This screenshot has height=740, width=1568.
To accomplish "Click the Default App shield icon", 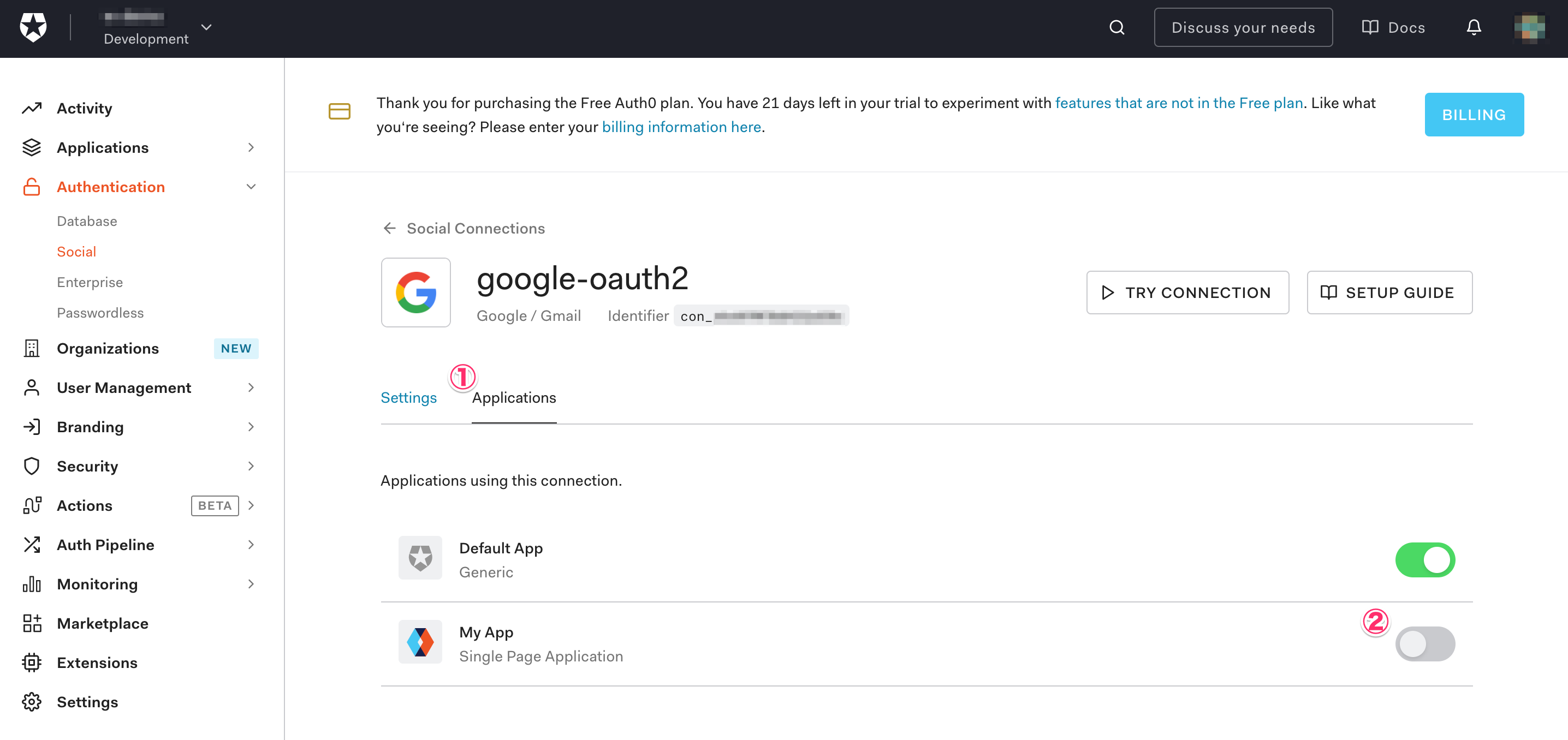I will click(x=420, y=558).
